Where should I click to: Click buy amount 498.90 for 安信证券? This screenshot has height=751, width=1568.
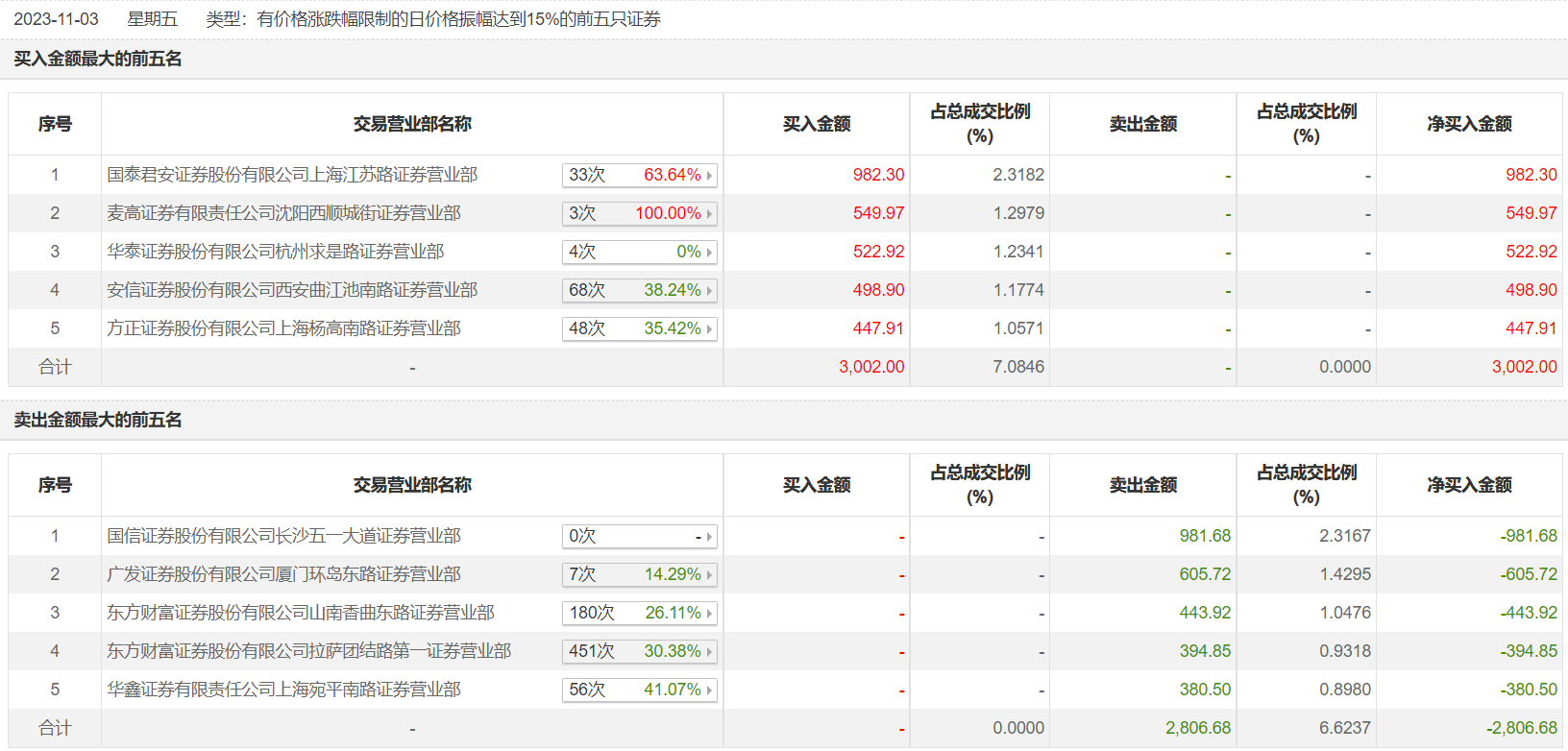[878, 290]
